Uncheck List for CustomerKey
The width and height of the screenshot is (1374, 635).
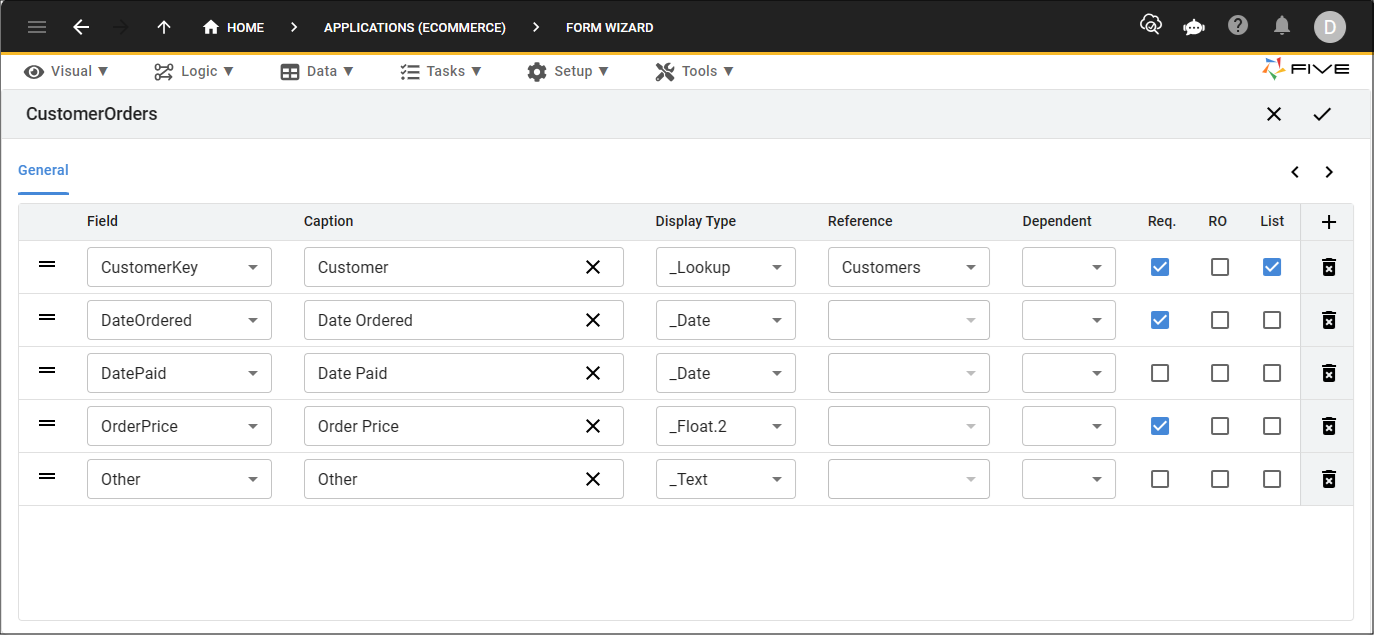click(1272, 267)
